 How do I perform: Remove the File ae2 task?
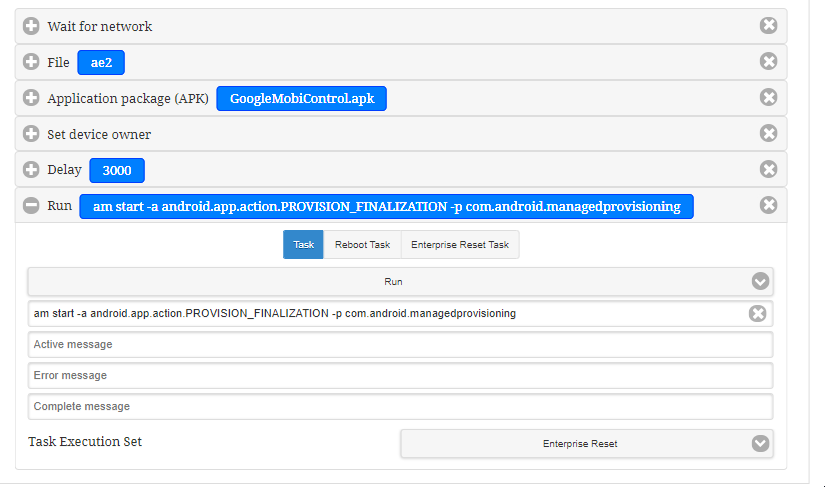(768, 61)
